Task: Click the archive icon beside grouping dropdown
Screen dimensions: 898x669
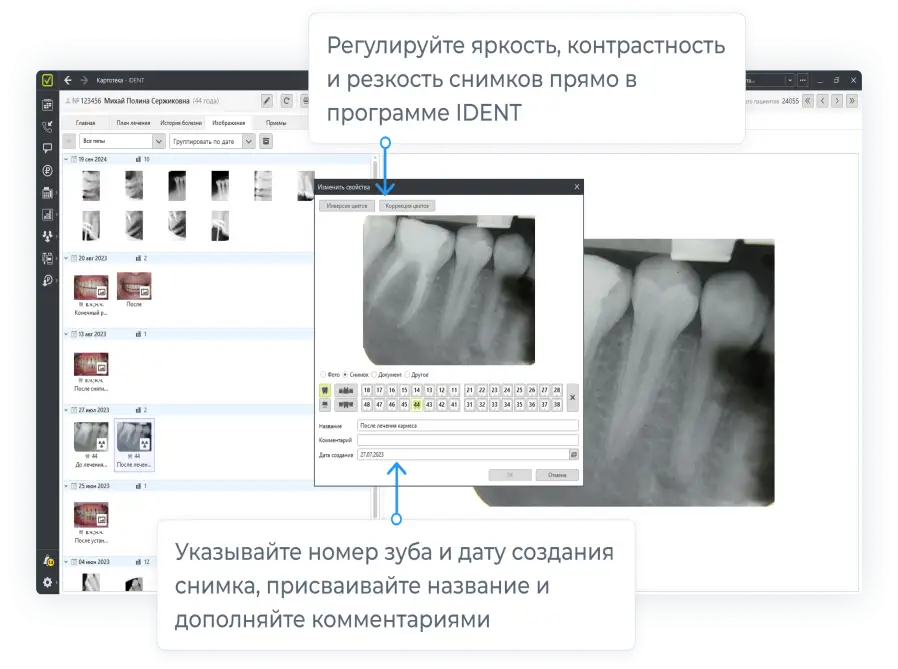Action: (266, 141)
